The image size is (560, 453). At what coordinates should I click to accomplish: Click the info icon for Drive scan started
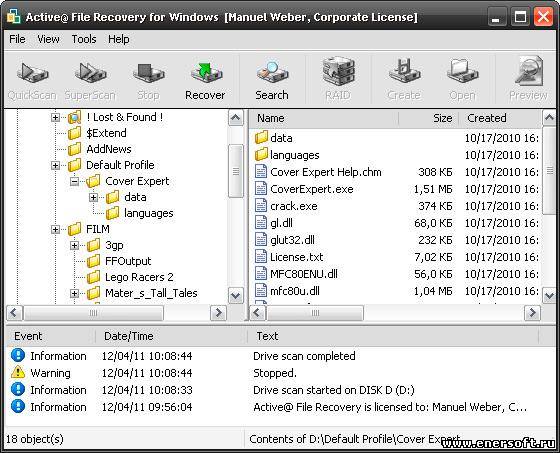click(x=18, y=389)
